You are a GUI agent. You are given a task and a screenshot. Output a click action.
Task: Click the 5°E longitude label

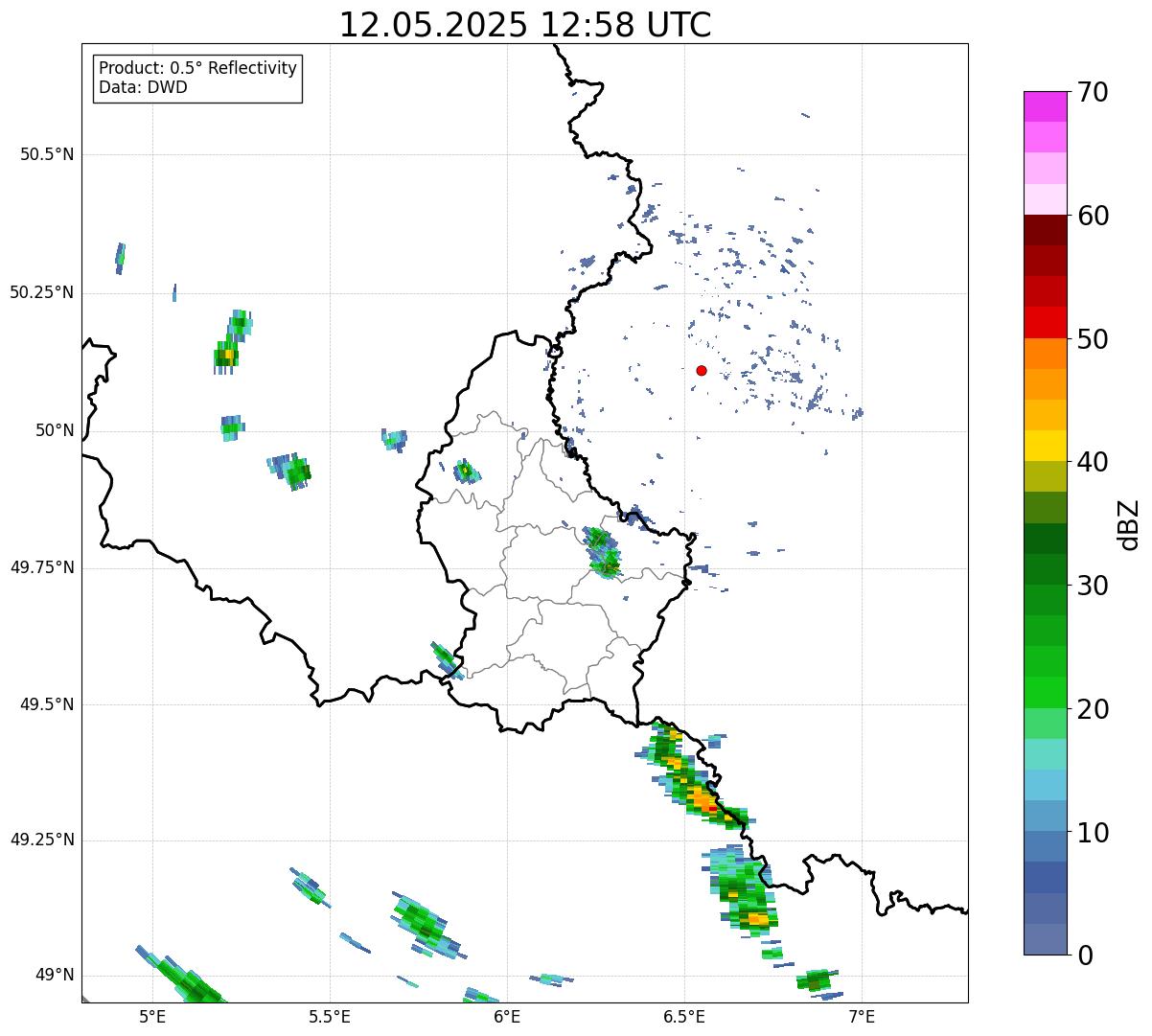[152, 1017]
